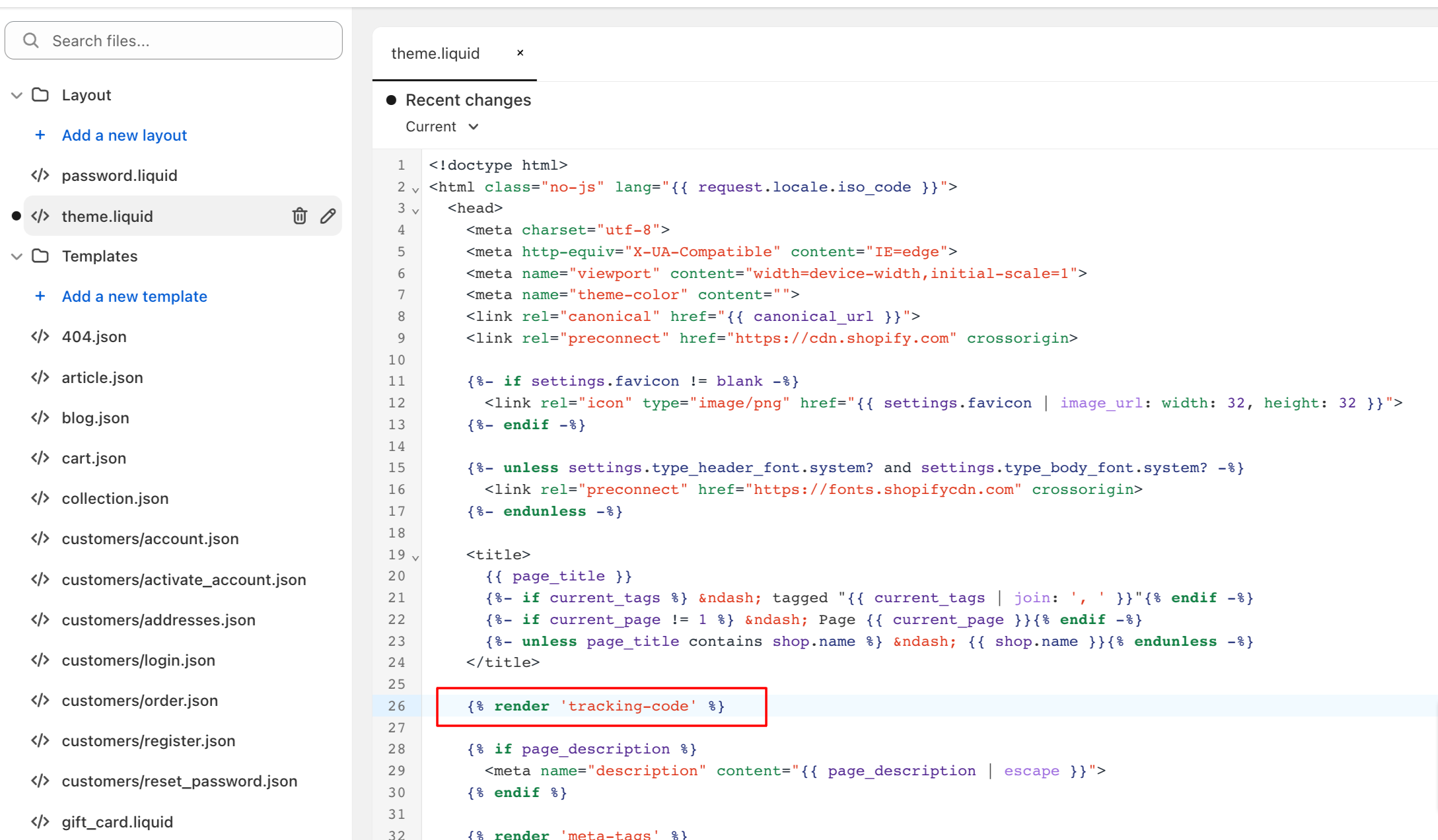The height and width of the screenshot is (840, 1438).
Task: Rename theme.liquid using pencil icon
Action: pyautogui.click(x=328, y=216)
